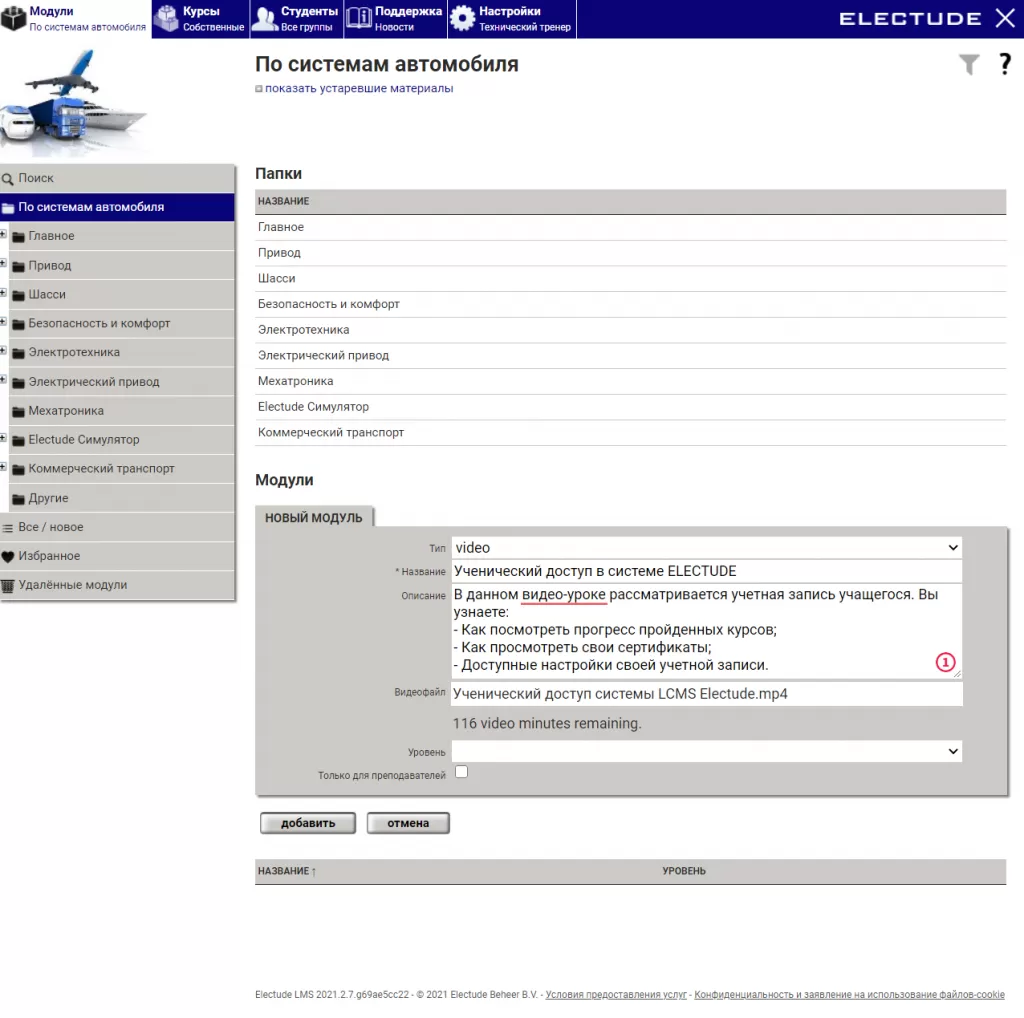Open help via the question mark icon

pos(1005,65)
